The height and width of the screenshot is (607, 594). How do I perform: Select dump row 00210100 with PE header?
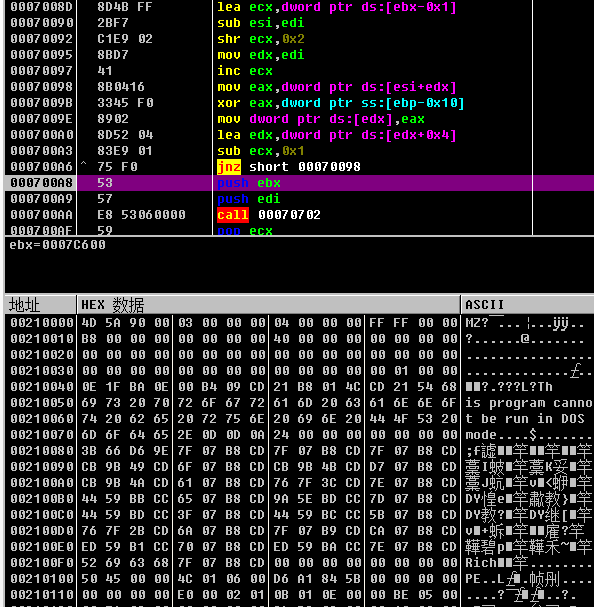[299, 579]
